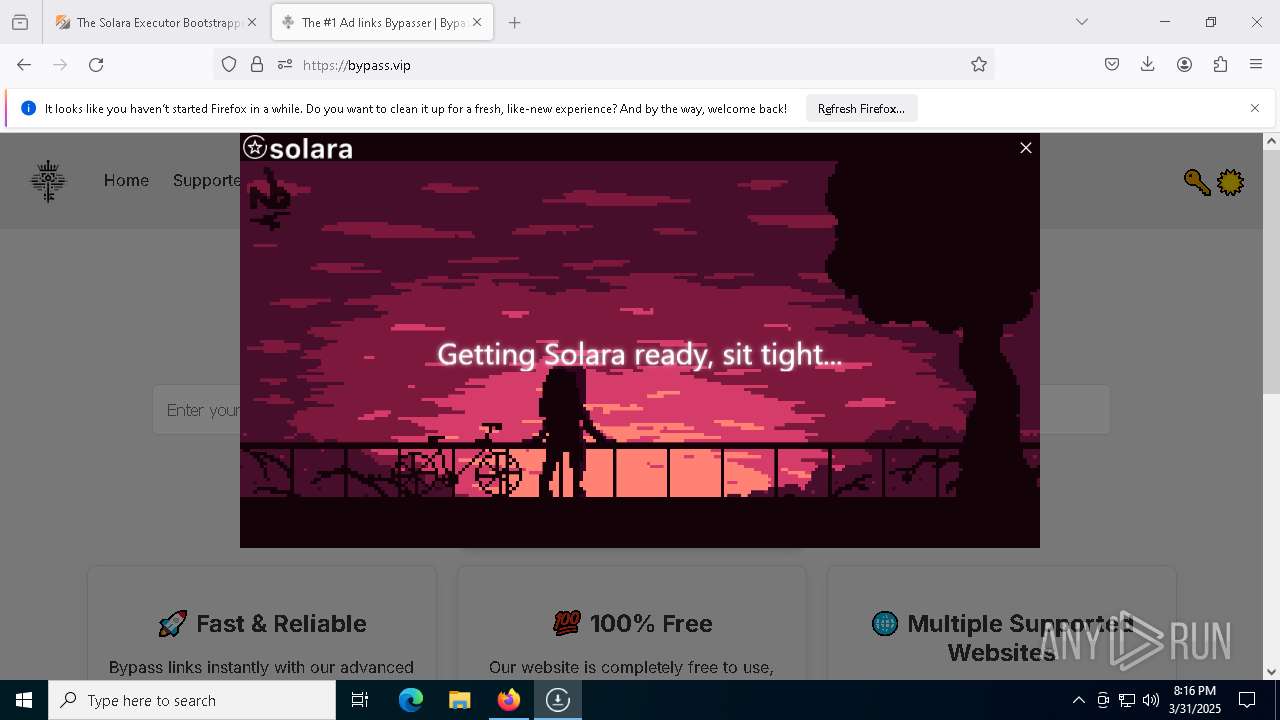Close the Ad links Bypasser tab
The height and width of the screenshot is (720, 1280).
click(477, 22)
